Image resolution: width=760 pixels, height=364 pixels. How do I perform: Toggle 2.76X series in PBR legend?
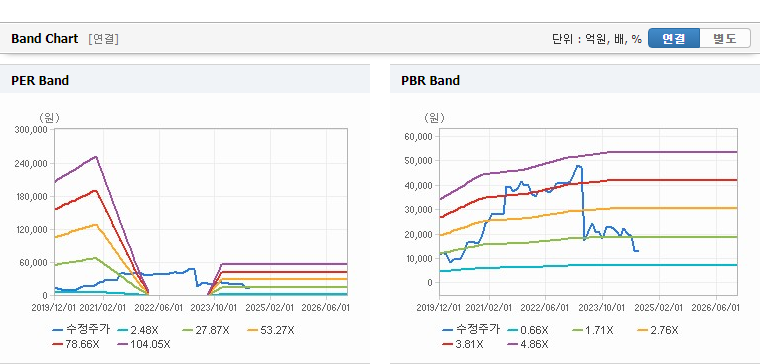pyautogui.click(x=657, y=330)
